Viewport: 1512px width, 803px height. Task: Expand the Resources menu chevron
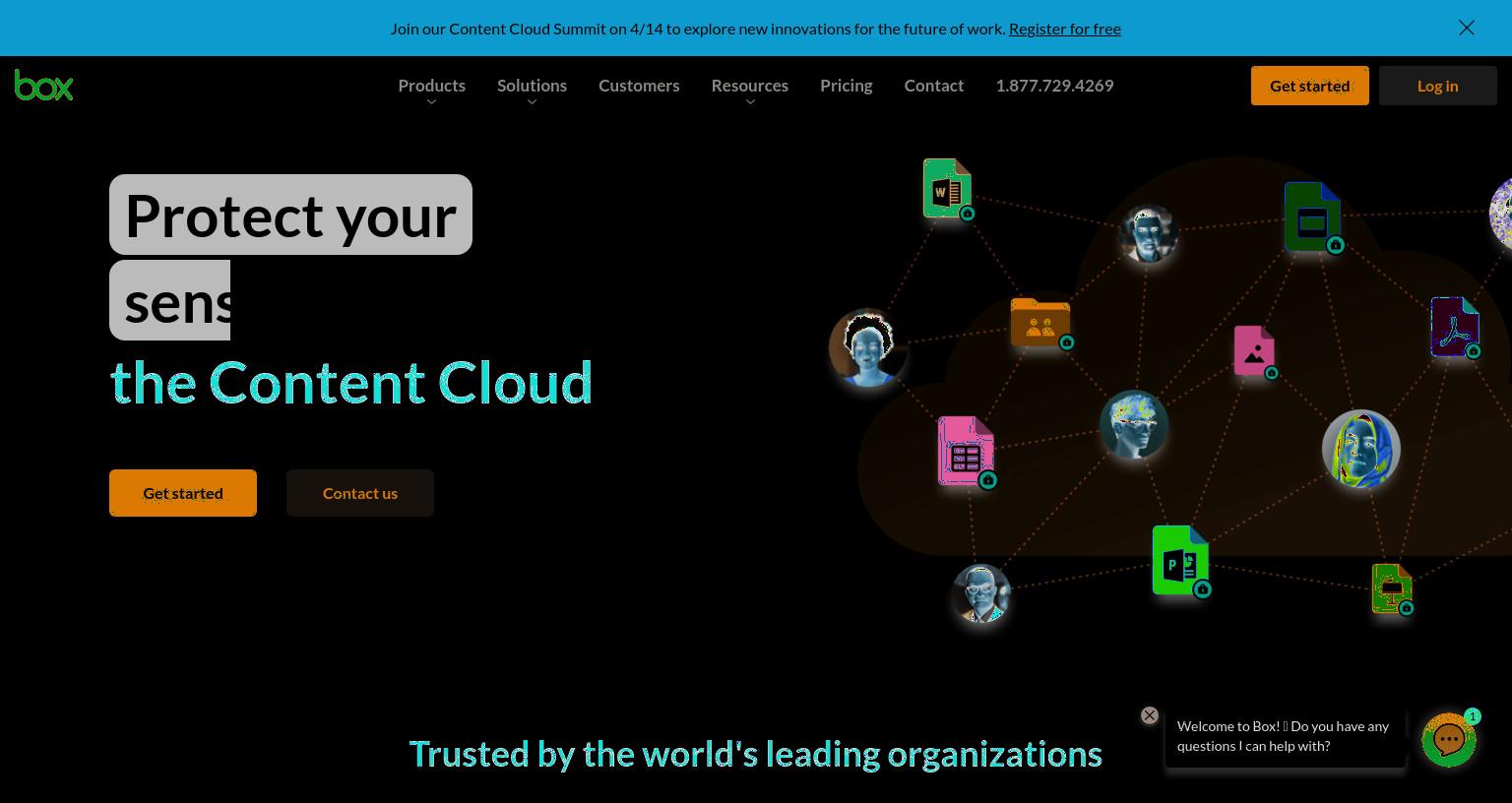(750, 102)
